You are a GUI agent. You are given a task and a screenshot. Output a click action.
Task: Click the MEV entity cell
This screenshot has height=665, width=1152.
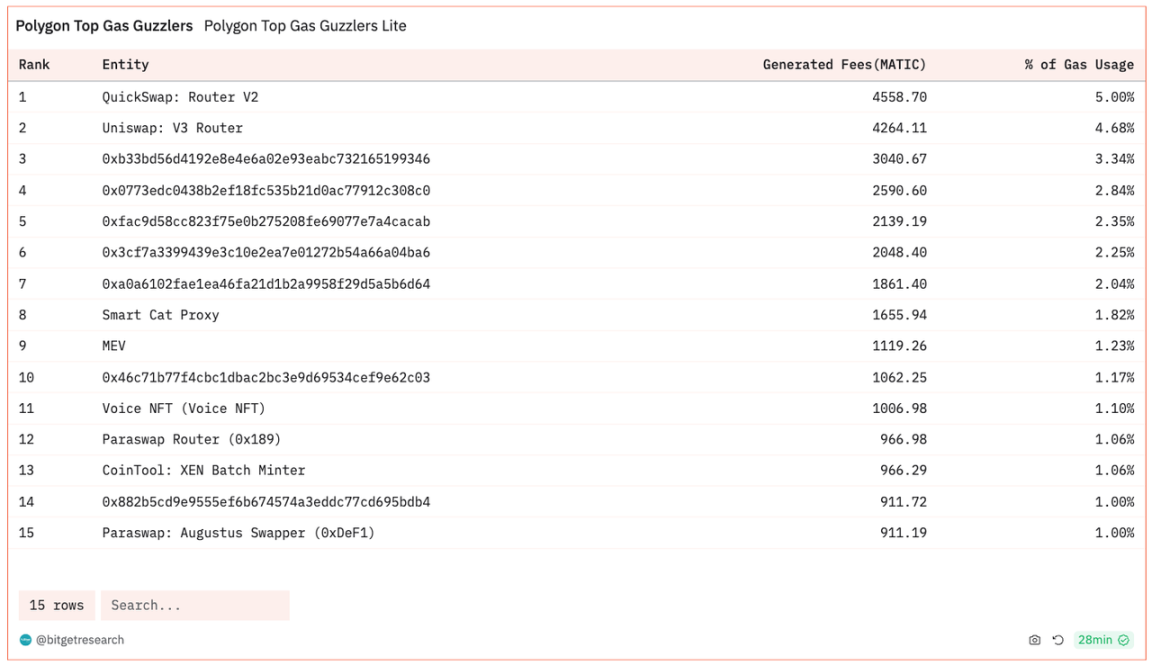pyautogui.click(x=114, y=346)
